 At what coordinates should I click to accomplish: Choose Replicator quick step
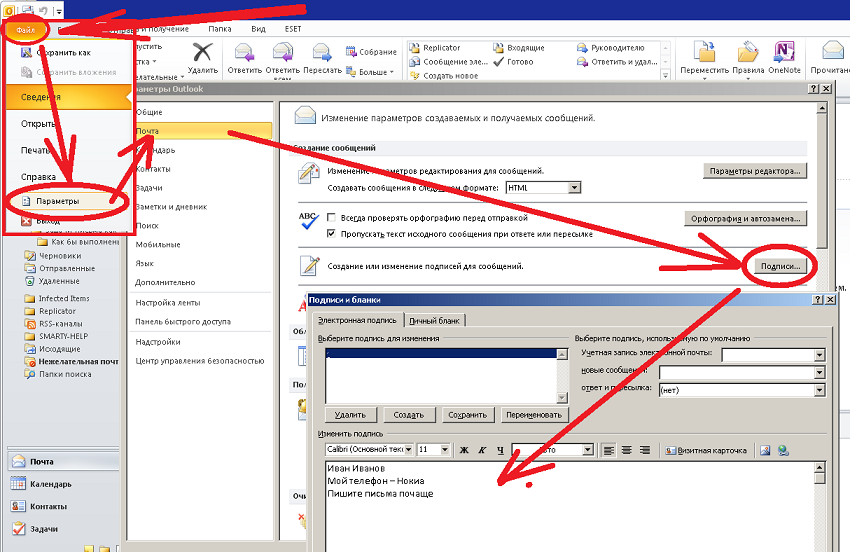point(435,48)
